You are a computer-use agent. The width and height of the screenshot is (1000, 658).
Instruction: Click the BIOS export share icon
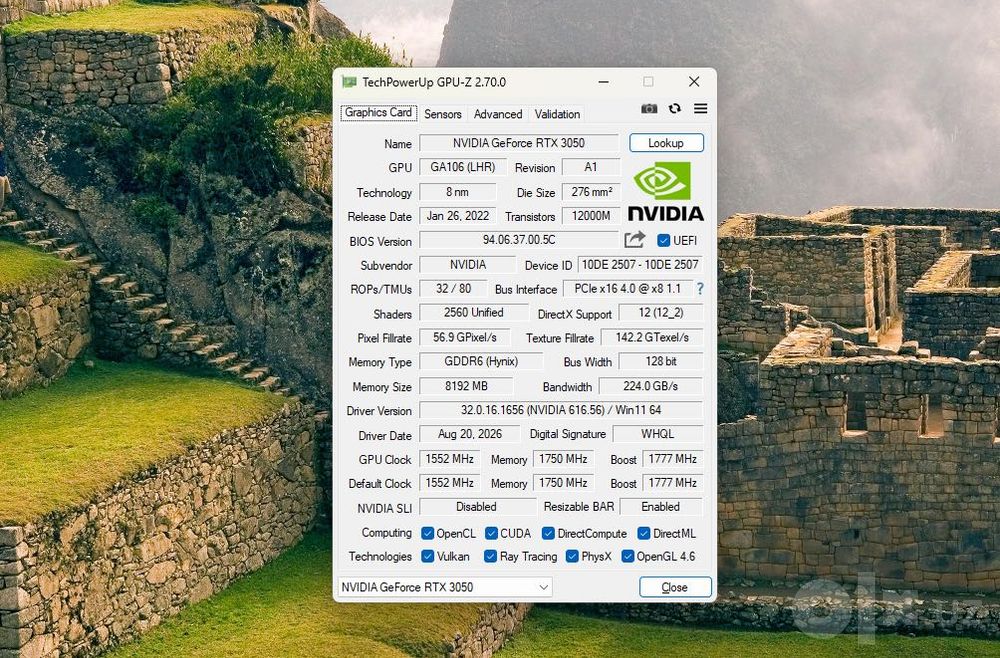pos(635,240)
